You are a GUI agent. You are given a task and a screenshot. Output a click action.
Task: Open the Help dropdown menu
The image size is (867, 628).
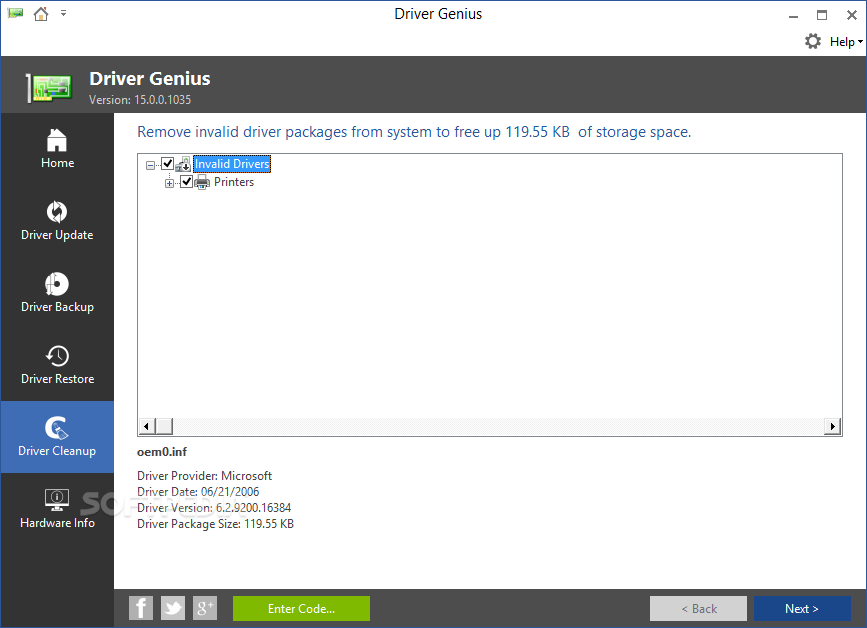(846, 42)
